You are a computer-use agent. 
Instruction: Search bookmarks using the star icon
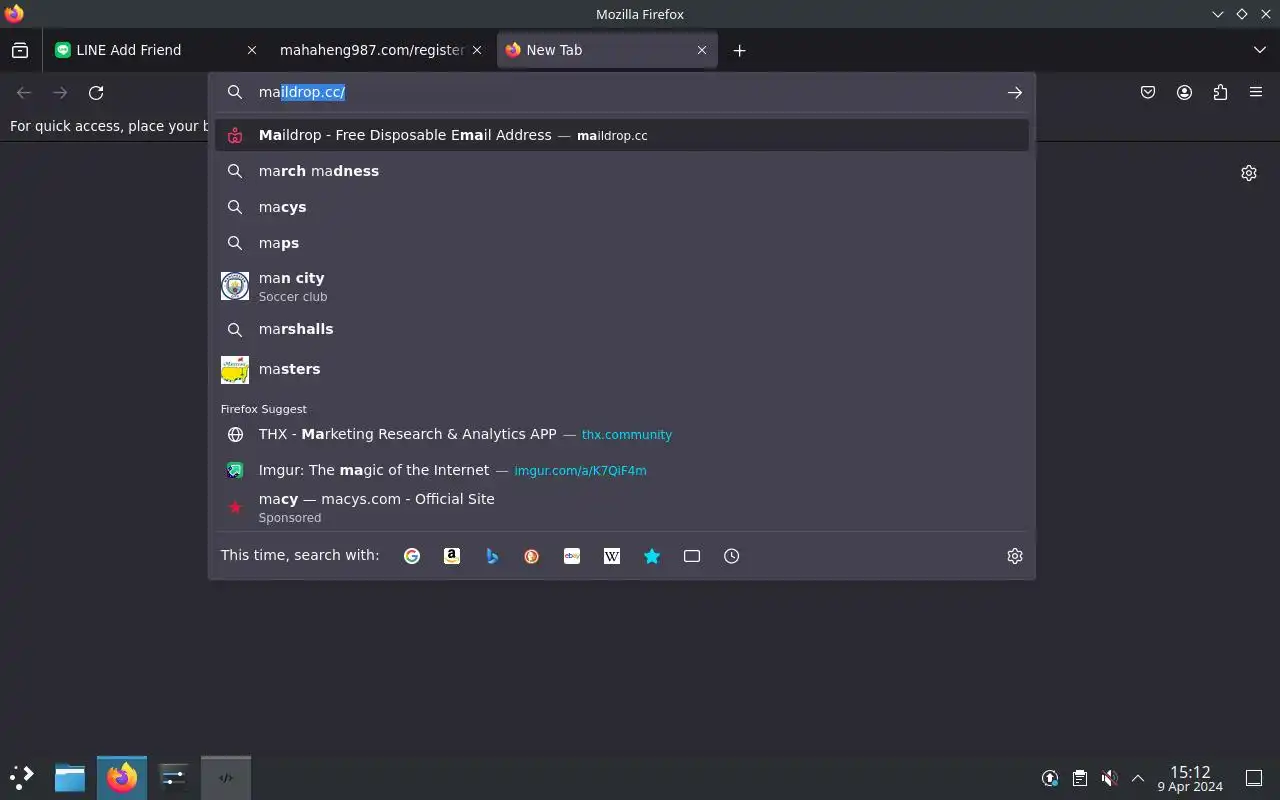pos(652,556)
